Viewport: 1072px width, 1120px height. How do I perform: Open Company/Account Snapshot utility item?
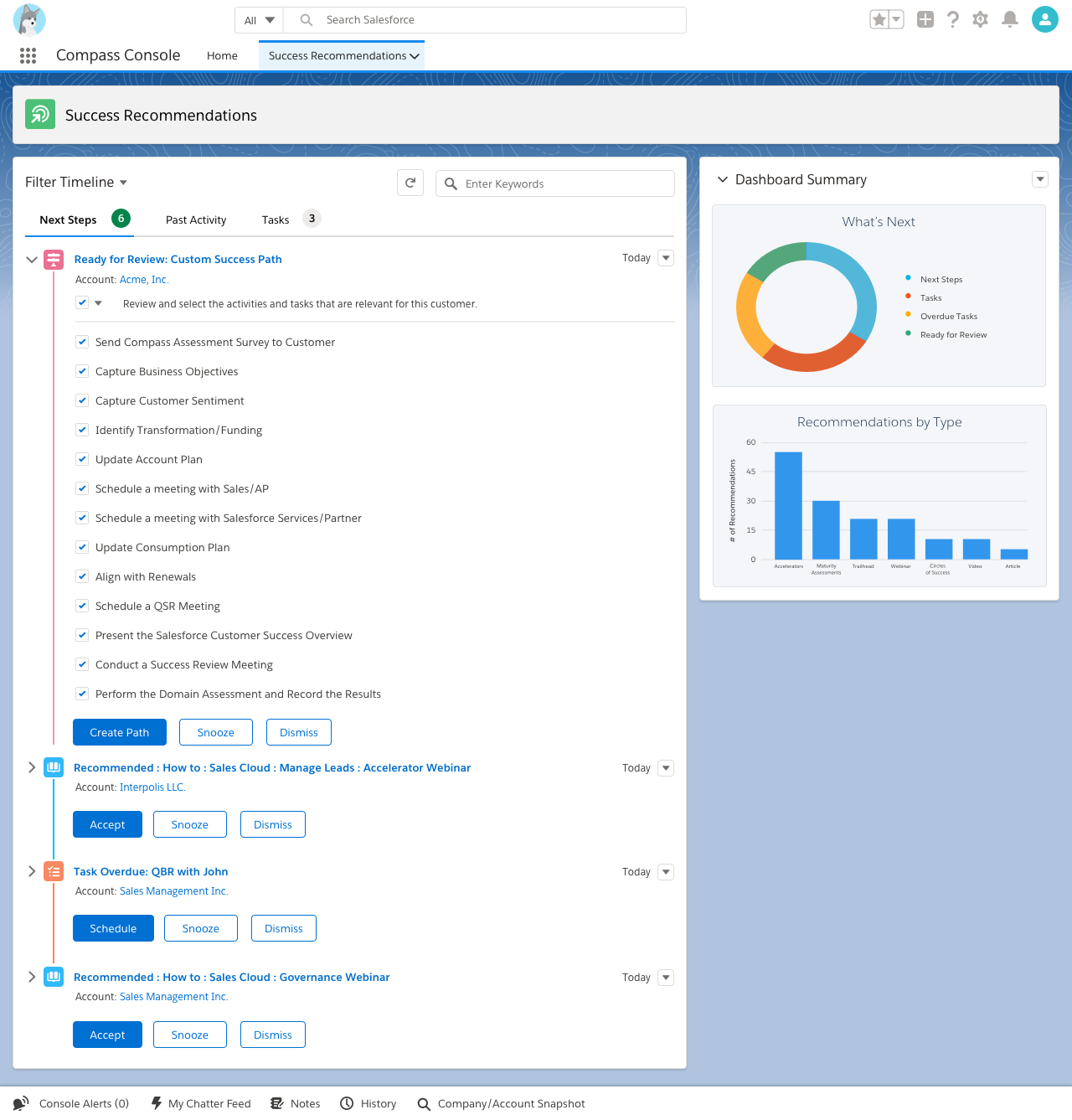pos(501,1103)
